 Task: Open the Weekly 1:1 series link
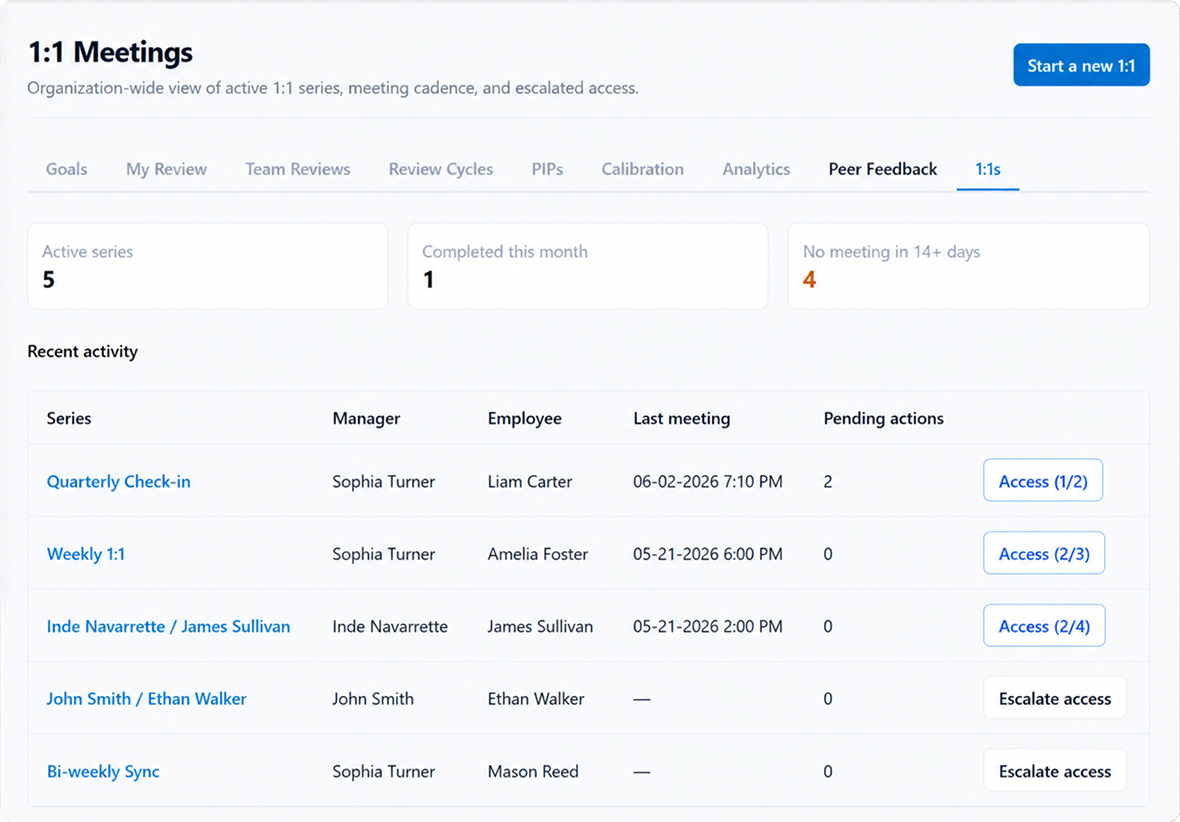[x=86, y=554]
